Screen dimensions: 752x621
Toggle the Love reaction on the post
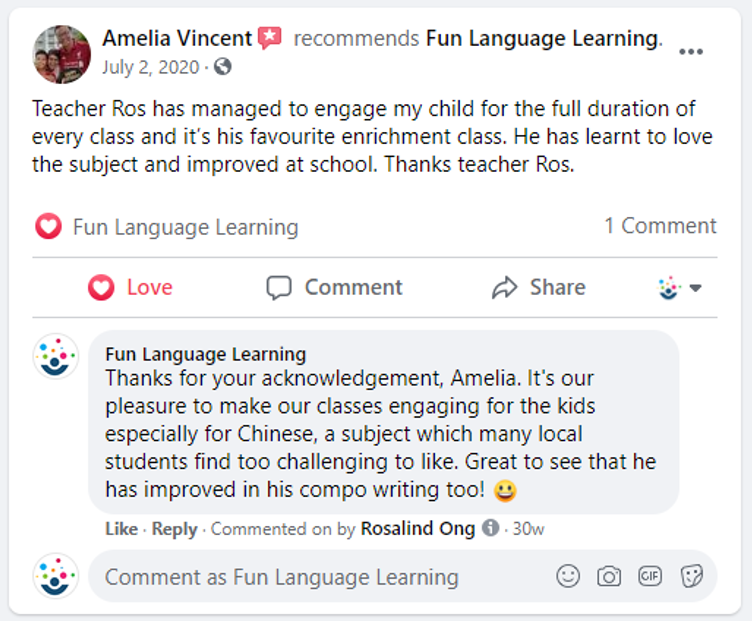click(x=130, y=288)
